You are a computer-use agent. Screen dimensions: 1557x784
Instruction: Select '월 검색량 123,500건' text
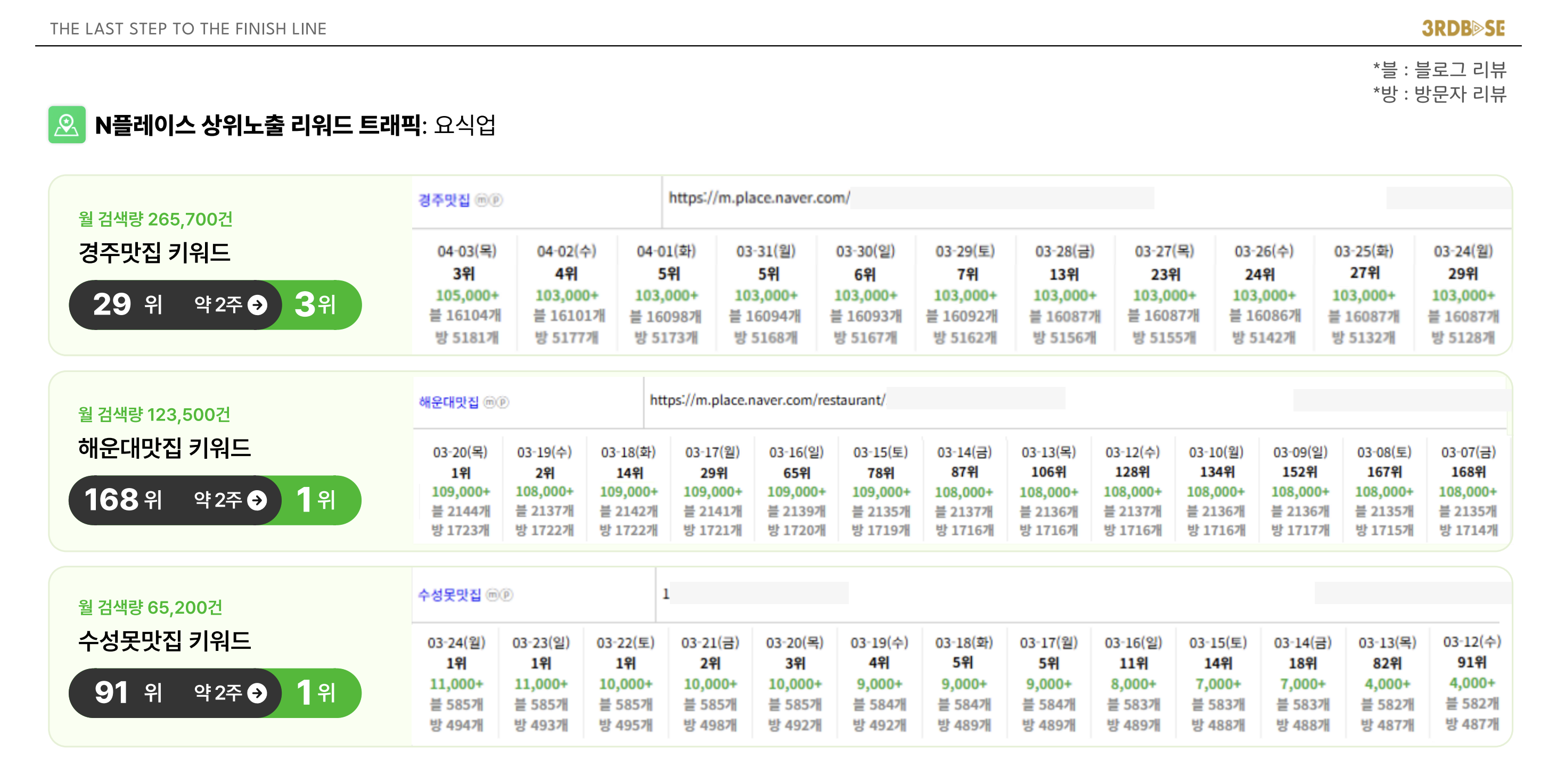[x=154, y=414]
